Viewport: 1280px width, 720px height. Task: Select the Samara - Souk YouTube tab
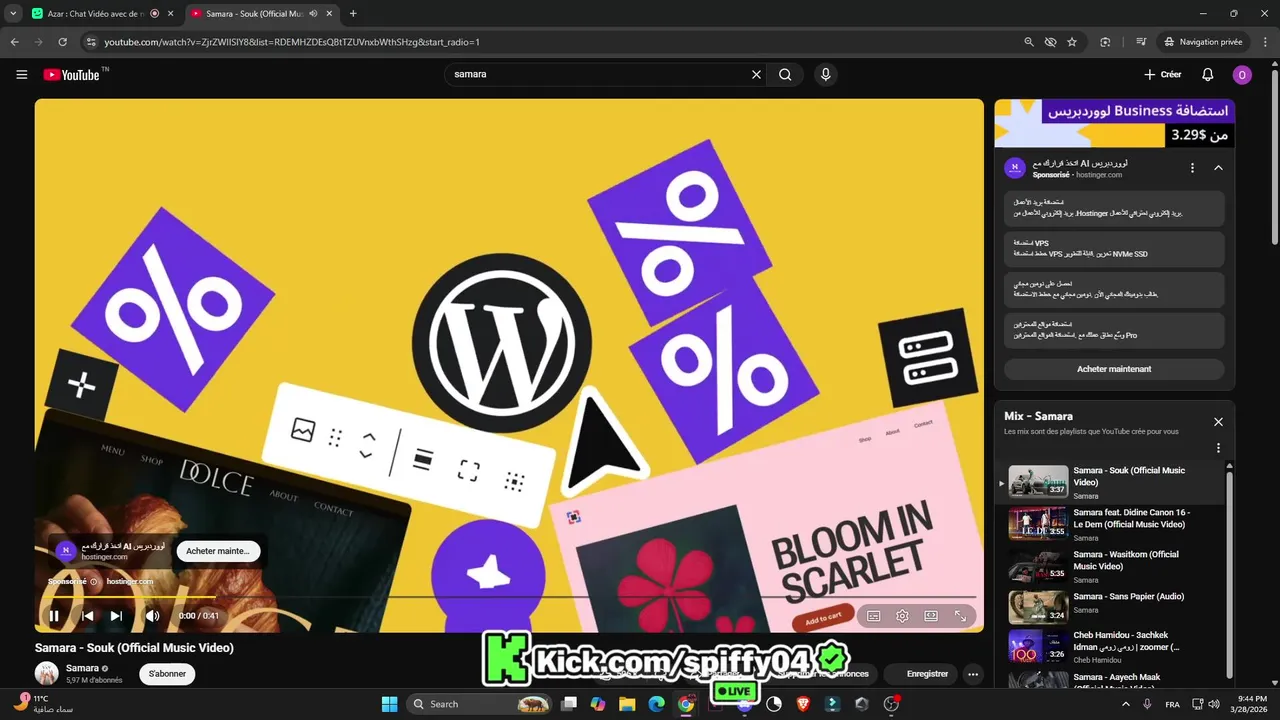coord(260,14)
